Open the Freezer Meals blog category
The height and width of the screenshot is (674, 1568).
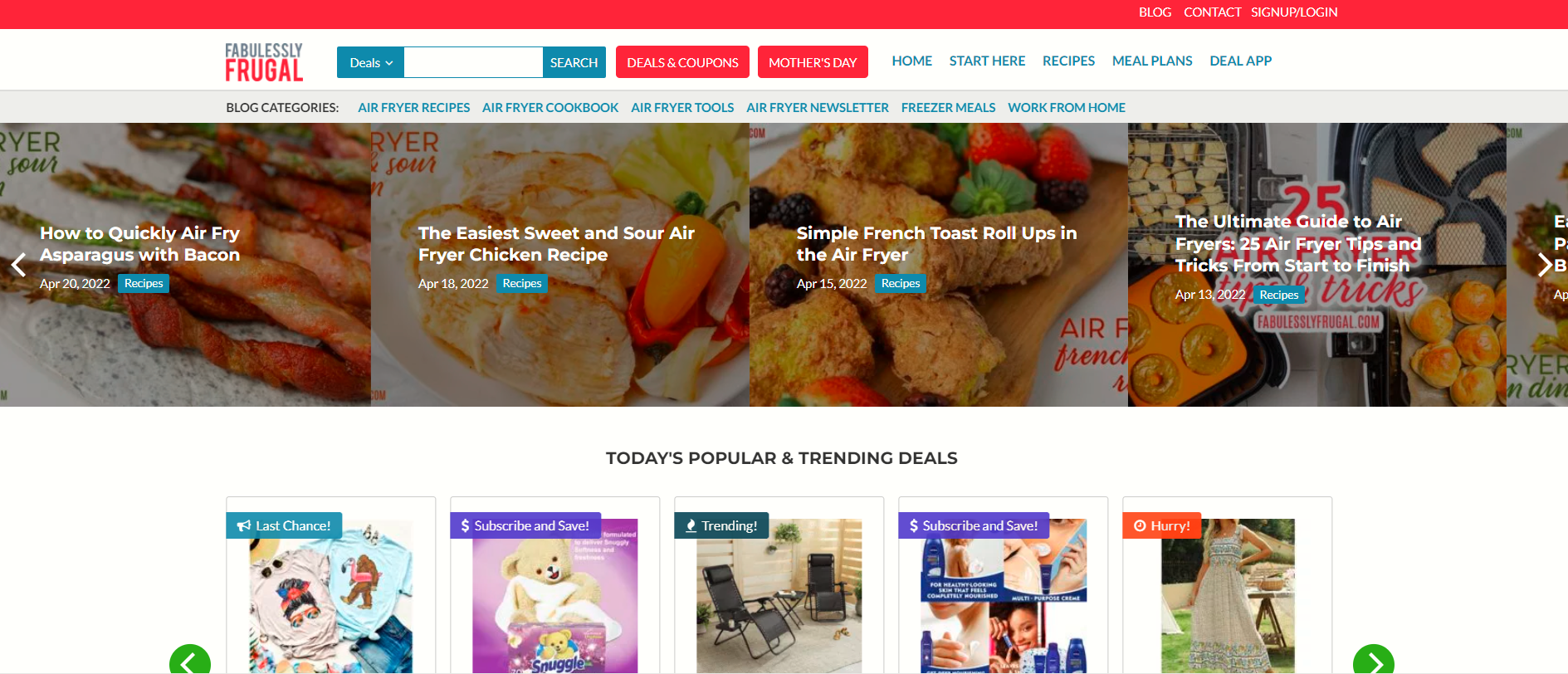point(948,107)
